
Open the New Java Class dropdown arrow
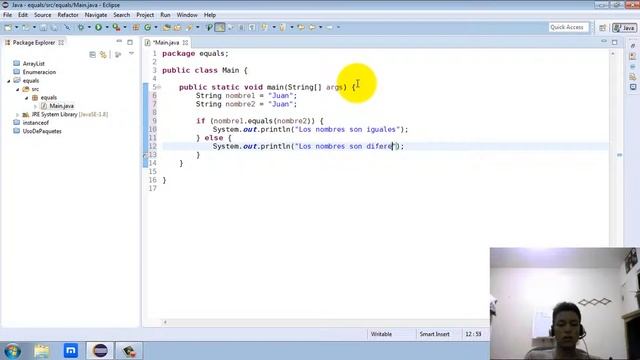point(156,27)
